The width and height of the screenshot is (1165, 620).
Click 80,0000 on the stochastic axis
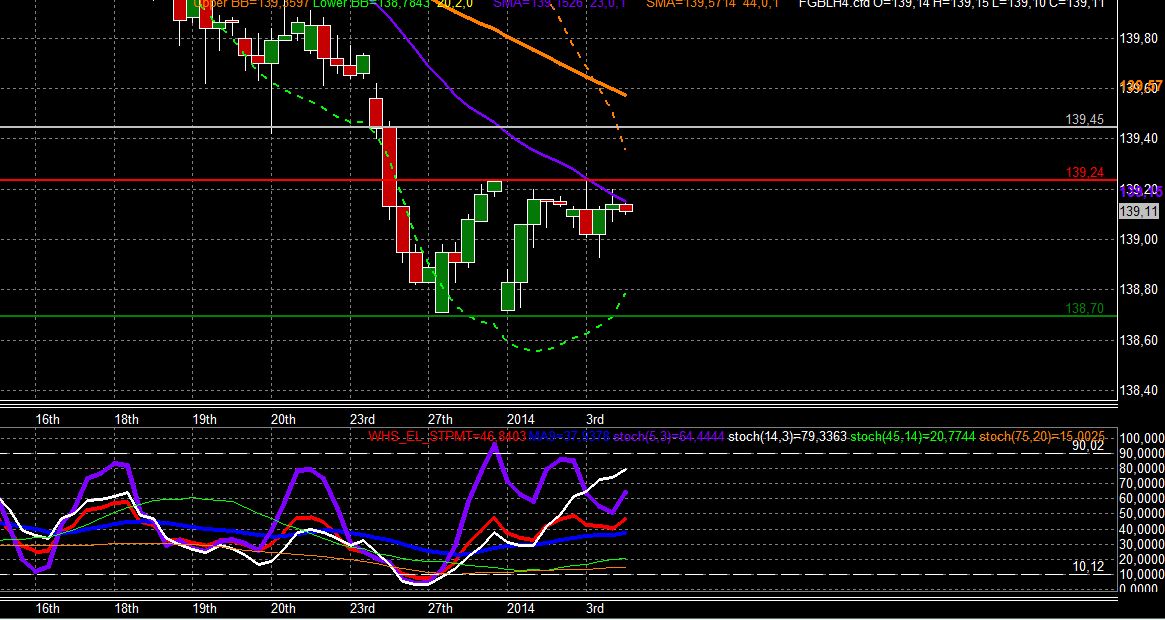click(1144, 468)
